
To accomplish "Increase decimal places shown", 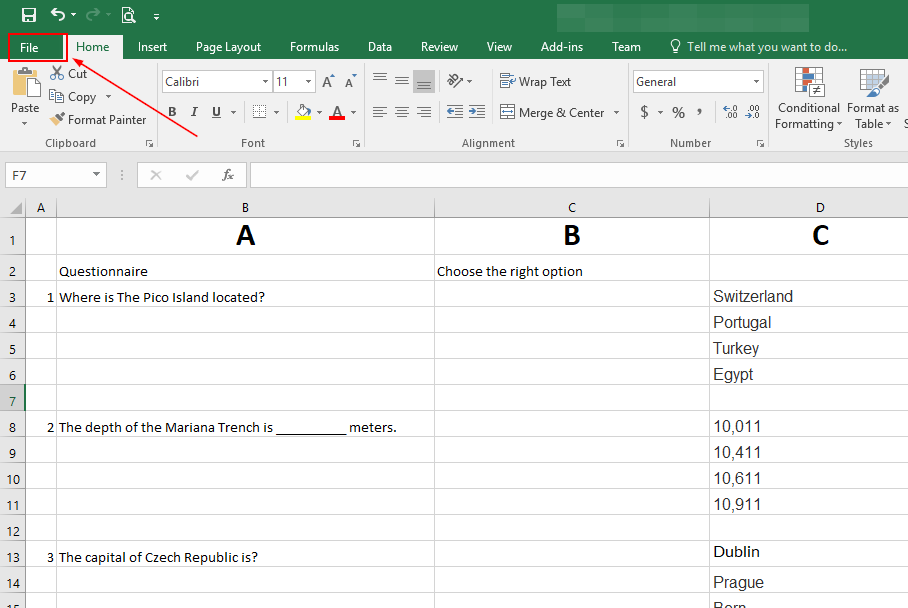I will (x=731, y=112).
